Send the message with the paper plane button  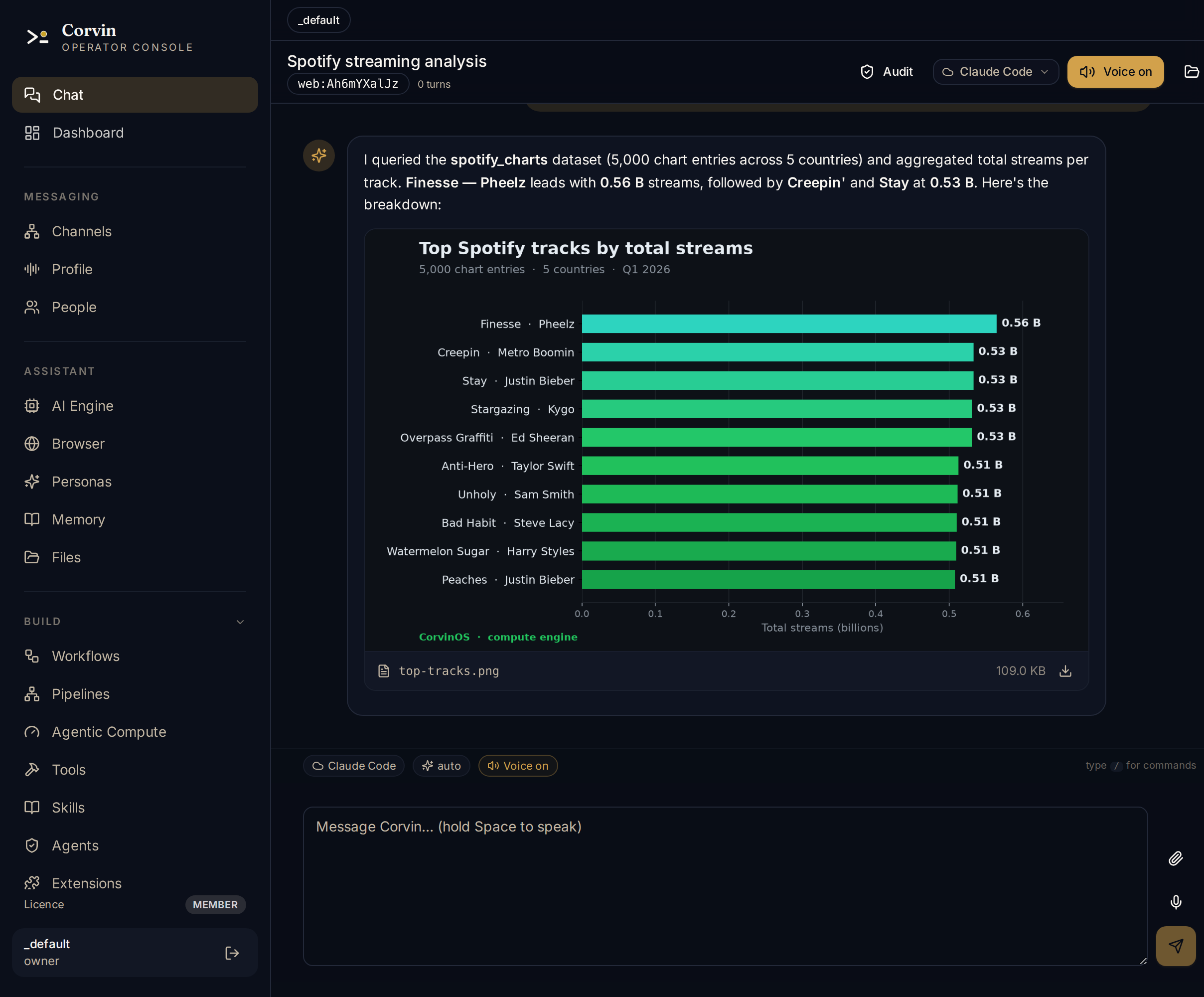coord(1175,946)
